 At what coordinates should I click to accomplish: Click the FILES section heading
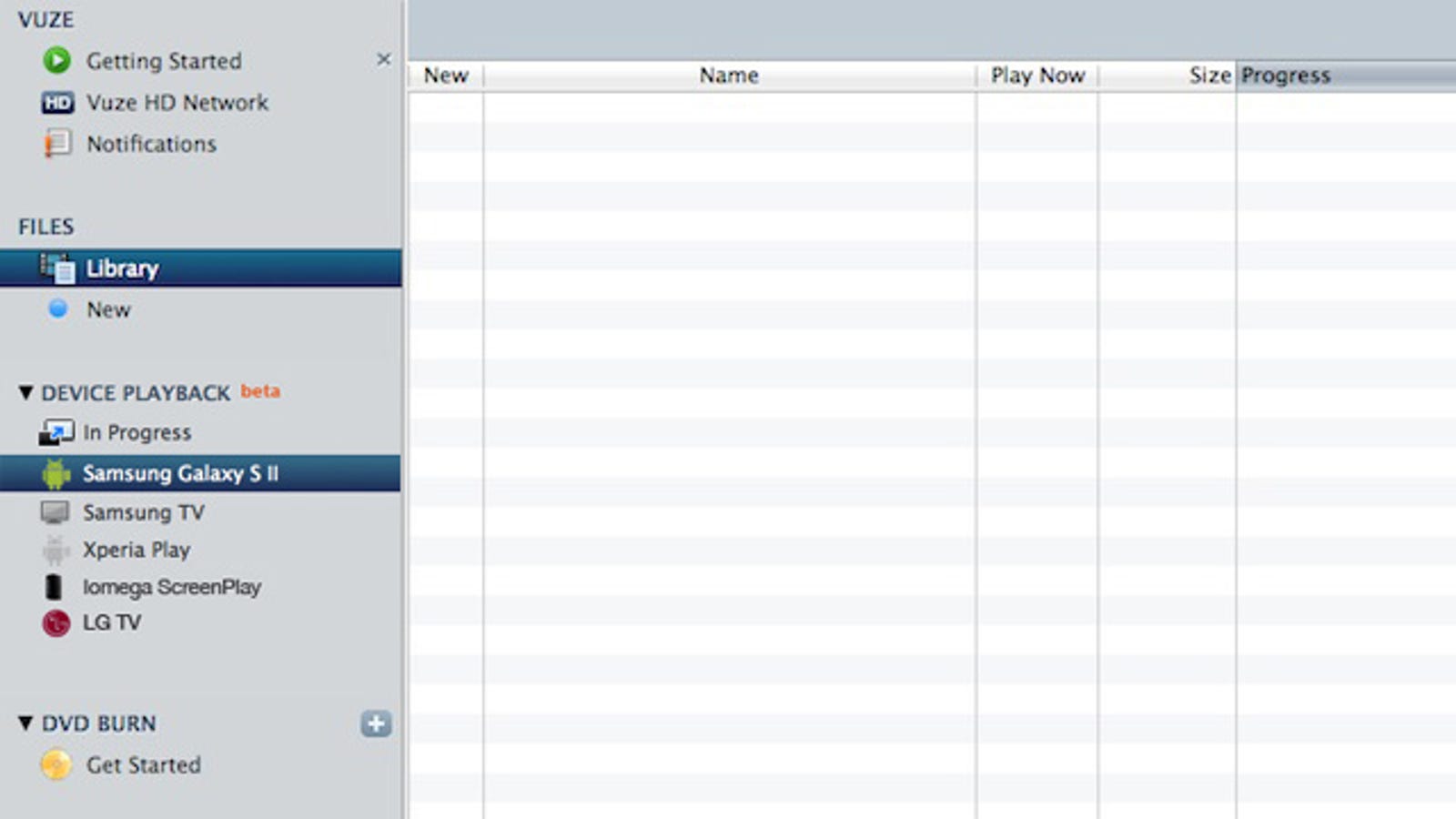(45, 227)
